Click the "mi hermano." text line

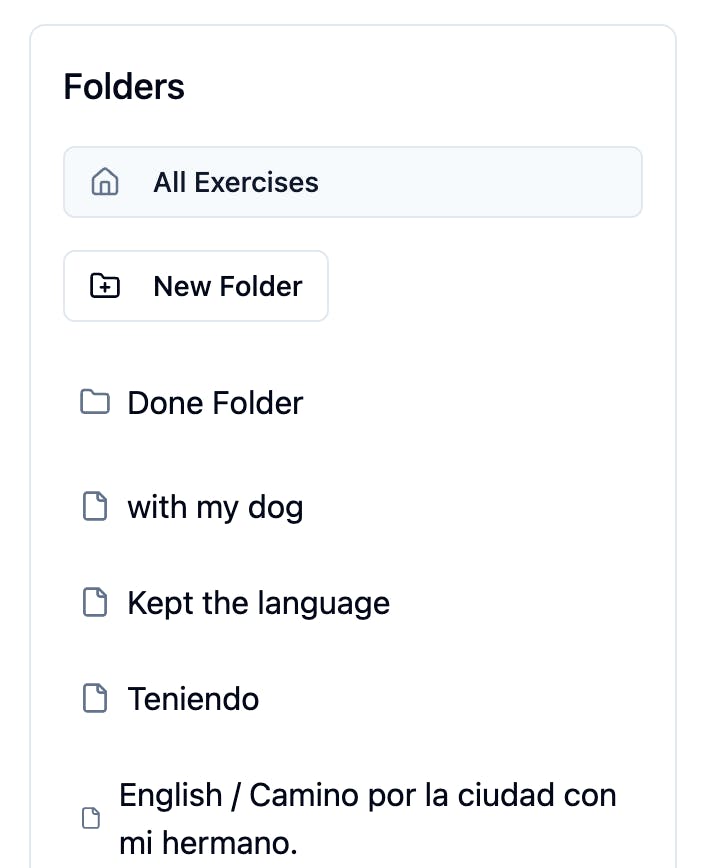pyautogui.click(x=208, y=843)
